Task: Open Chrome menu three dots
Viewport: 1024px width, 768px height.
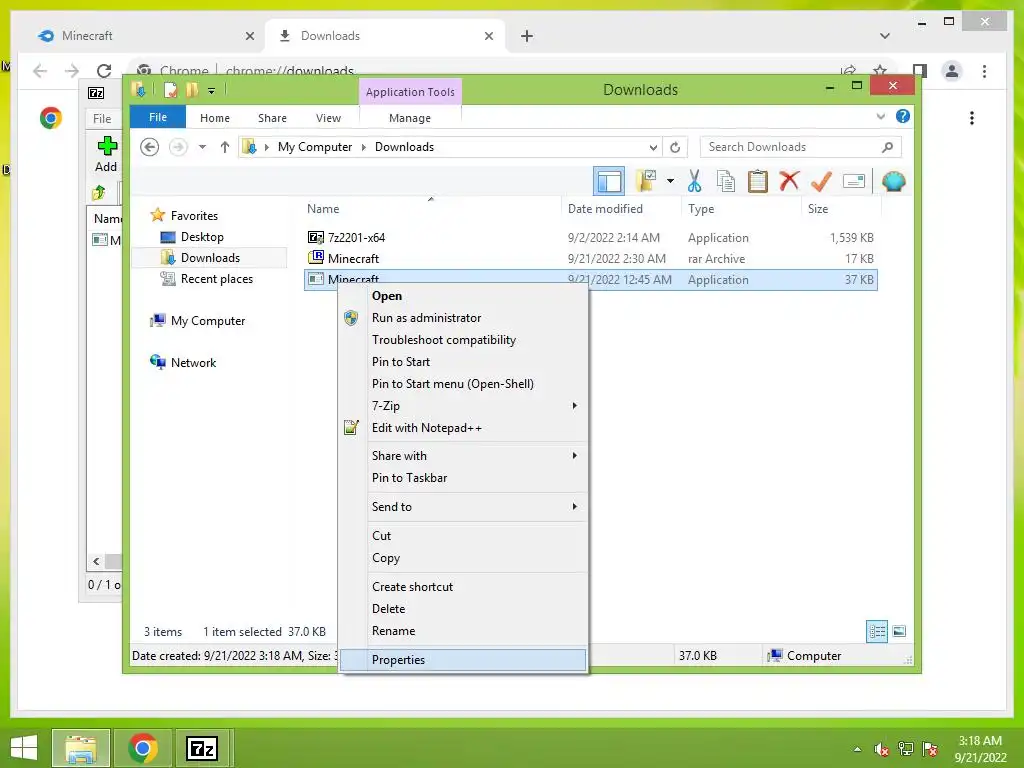Action: [984, 71]
